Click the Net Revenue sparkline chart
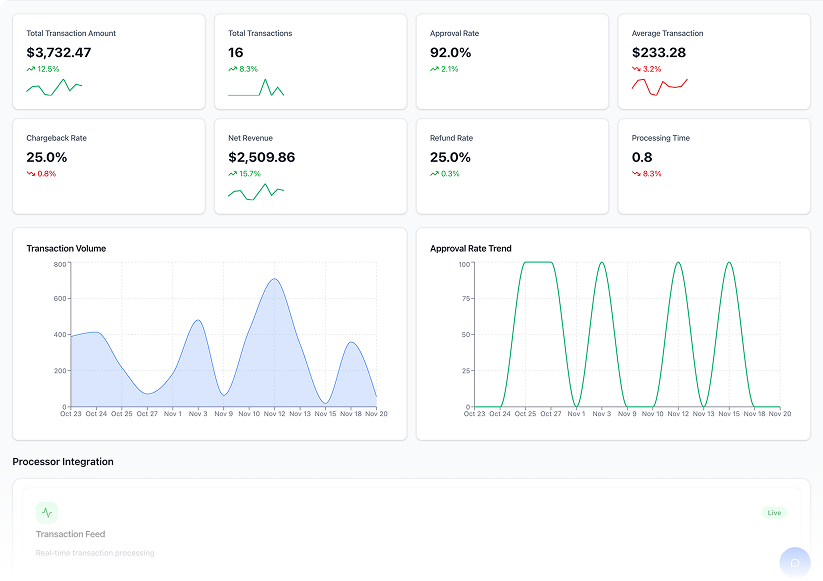Image resolution: width=823 pixels, height=581 pixels. pos(256,191)
